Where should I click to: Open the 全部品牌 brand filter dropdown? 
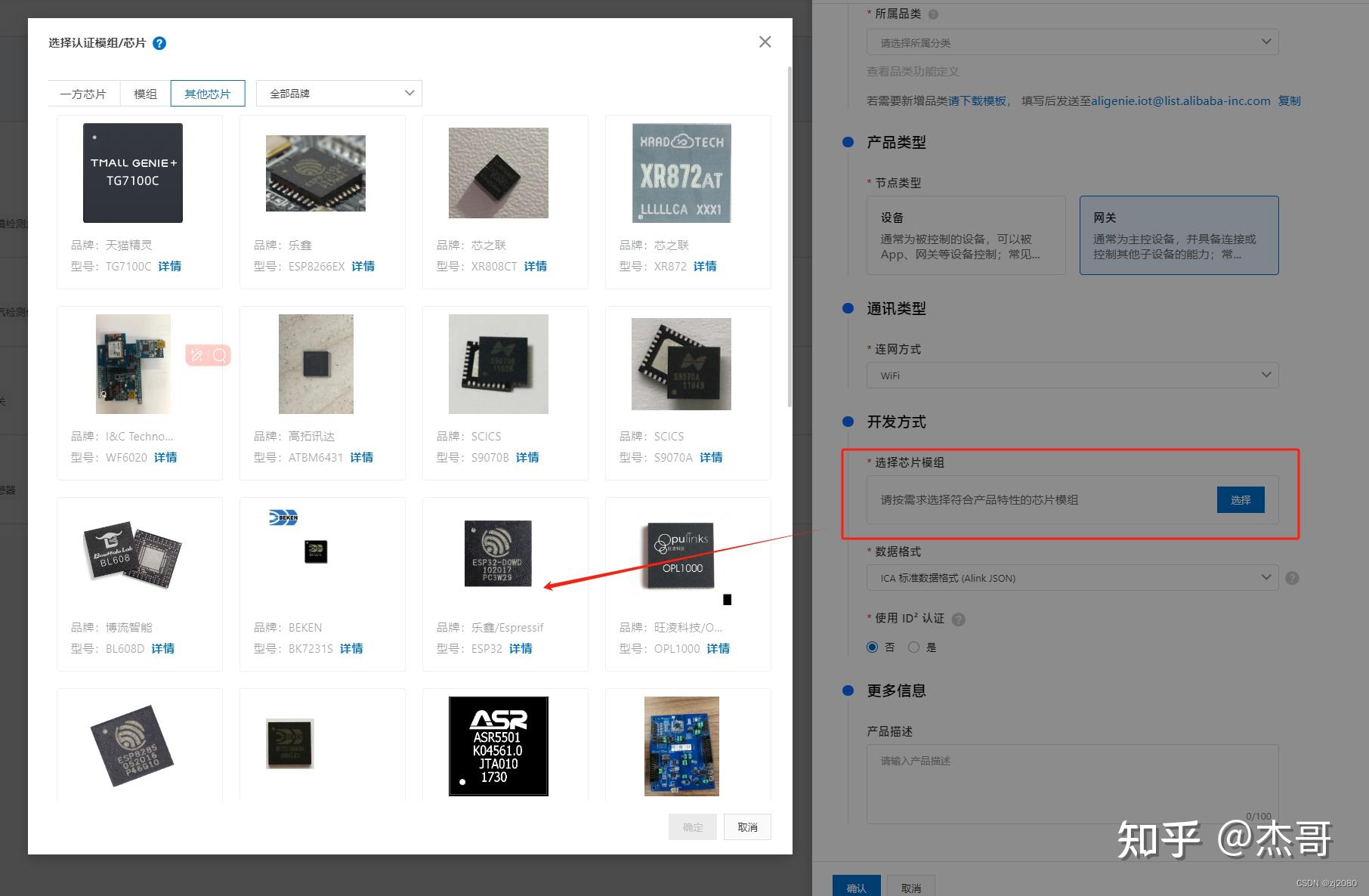coord(338,93)
